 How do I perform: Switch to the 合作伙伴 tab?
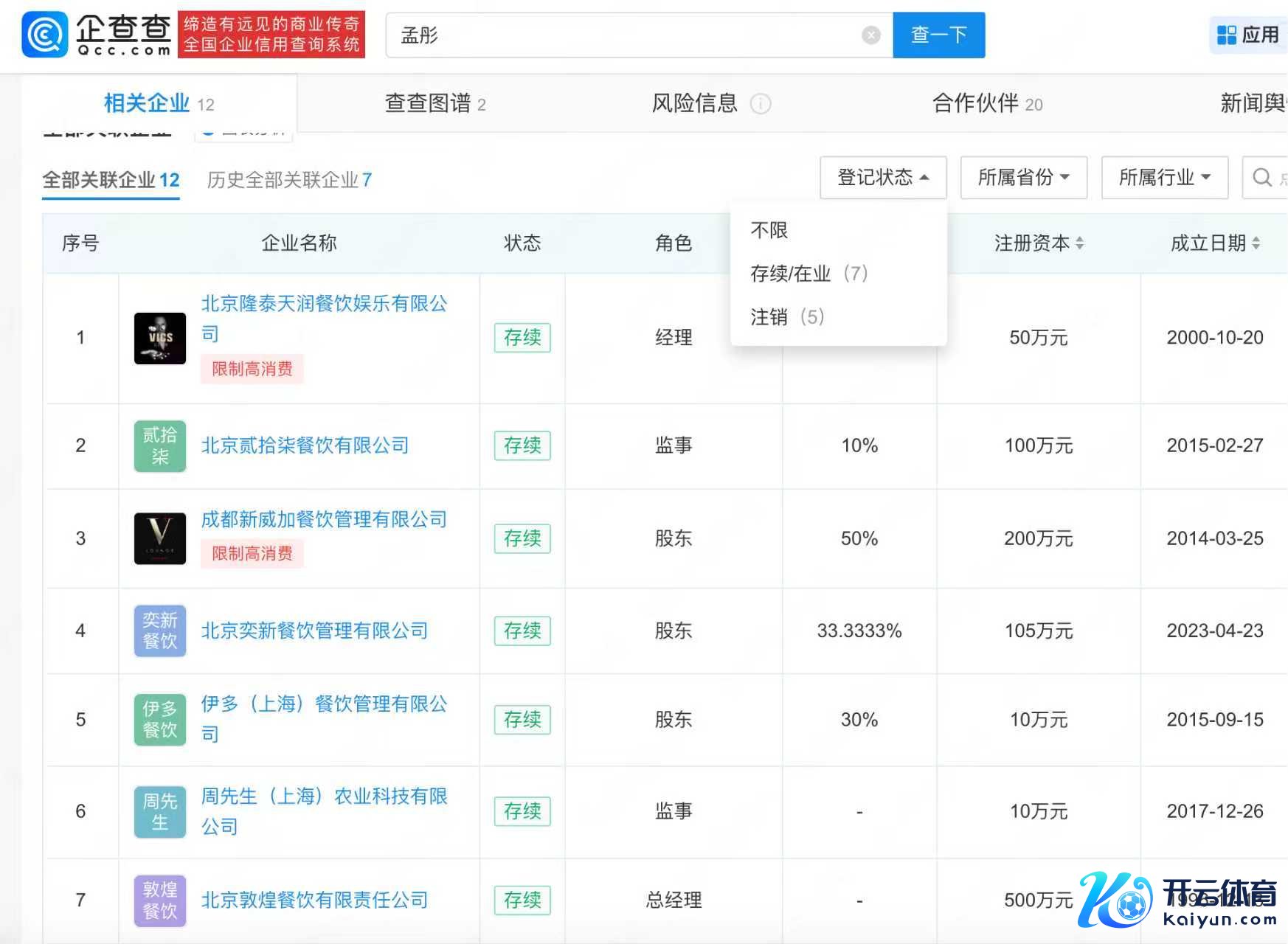(x=987, y=104)
